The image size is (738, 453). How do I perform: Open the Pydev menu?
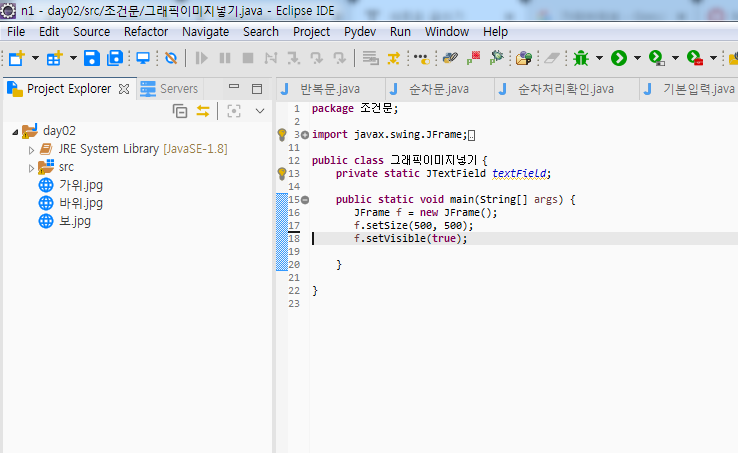(360, 32)
